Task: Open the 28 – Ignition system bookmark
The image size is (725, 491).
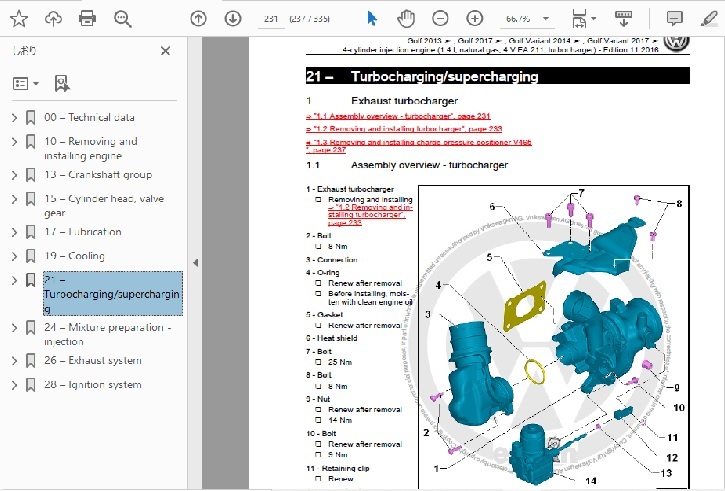Action: [92, 385]
